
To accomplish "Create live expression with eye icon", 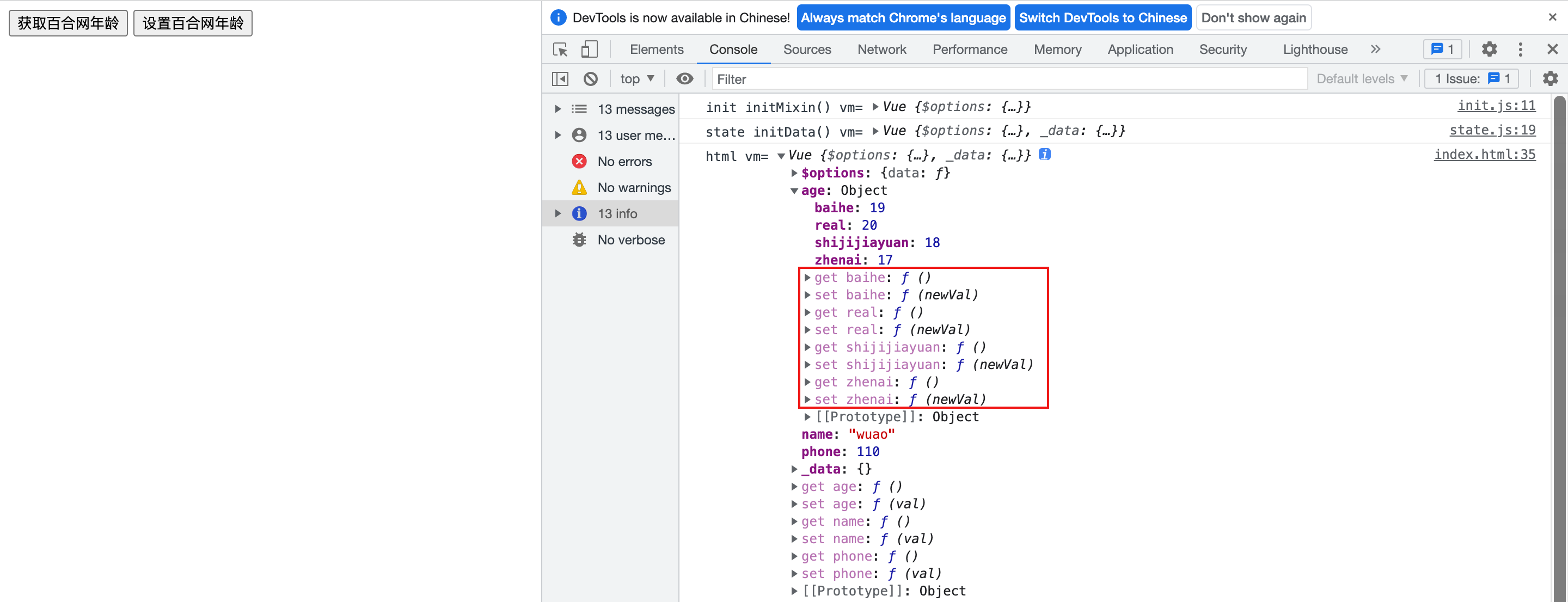I will click(684, 79).
